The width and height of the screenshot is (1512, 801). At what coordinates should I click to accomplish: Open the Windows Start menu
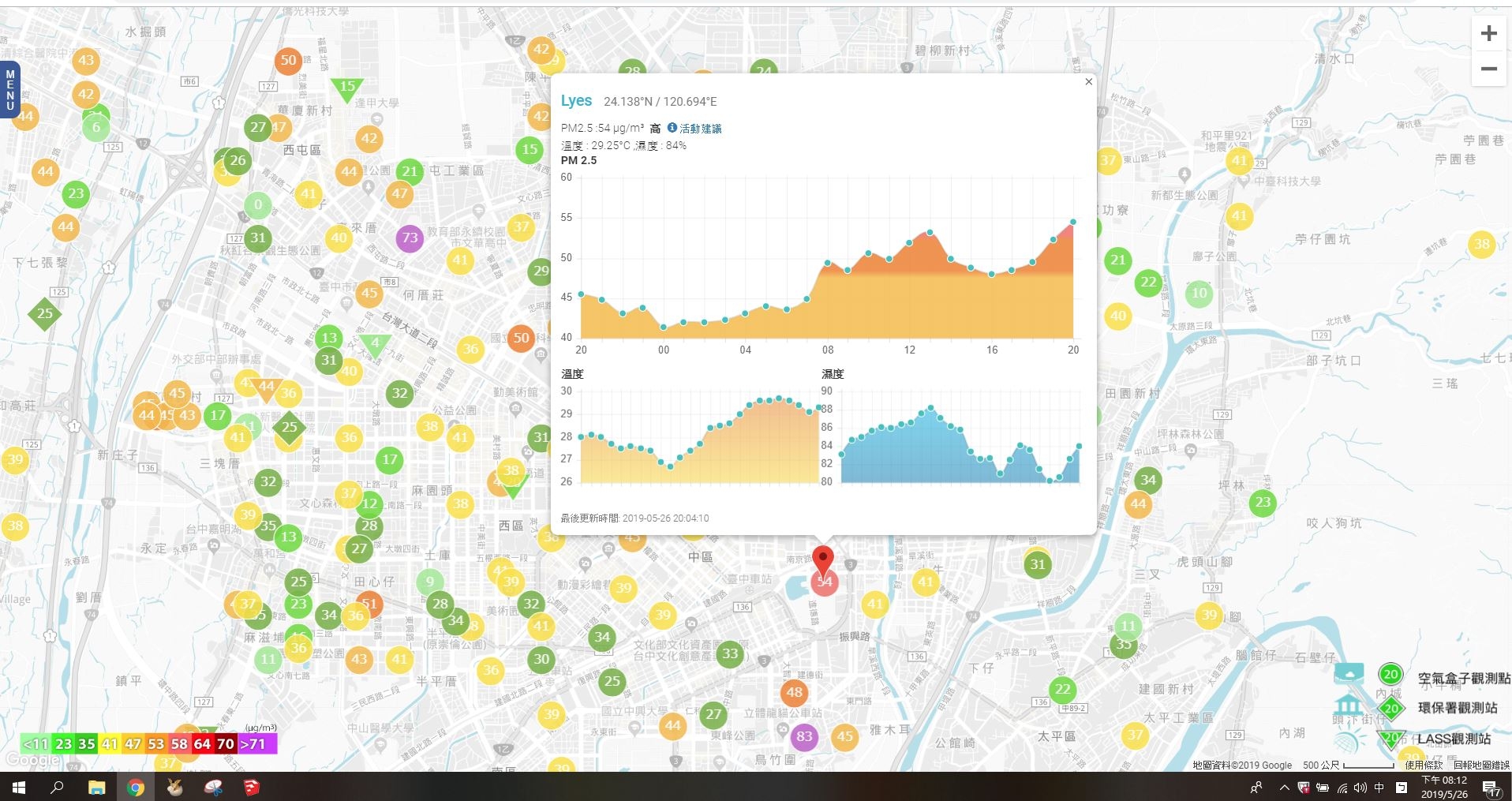click(x=18, y=787)
